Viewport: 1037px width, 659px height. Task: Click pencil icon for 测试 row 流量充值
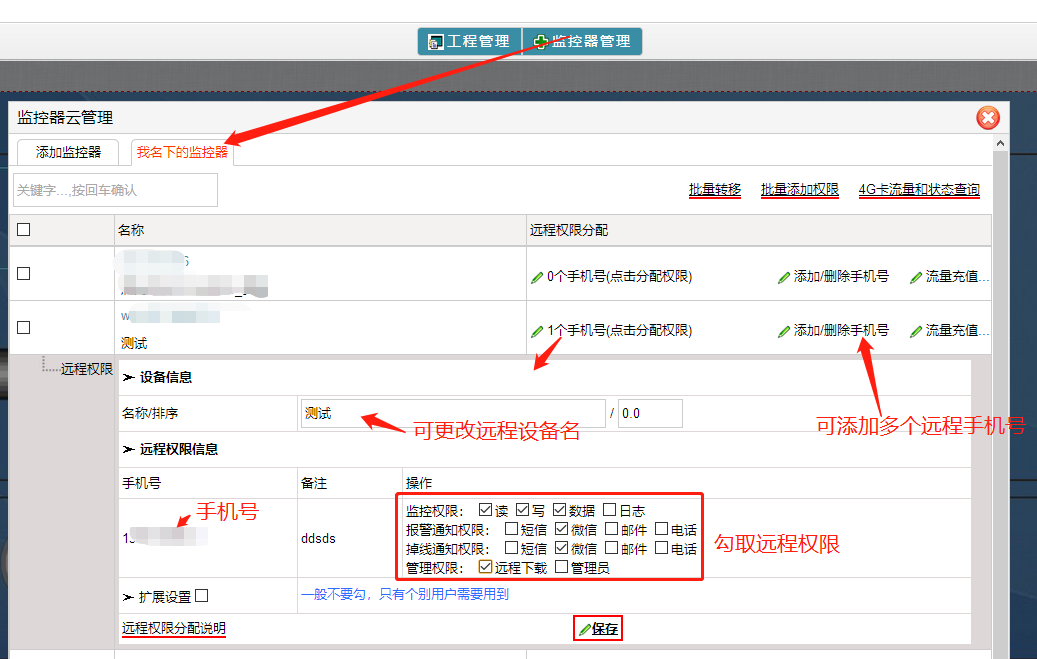(916, 331)
